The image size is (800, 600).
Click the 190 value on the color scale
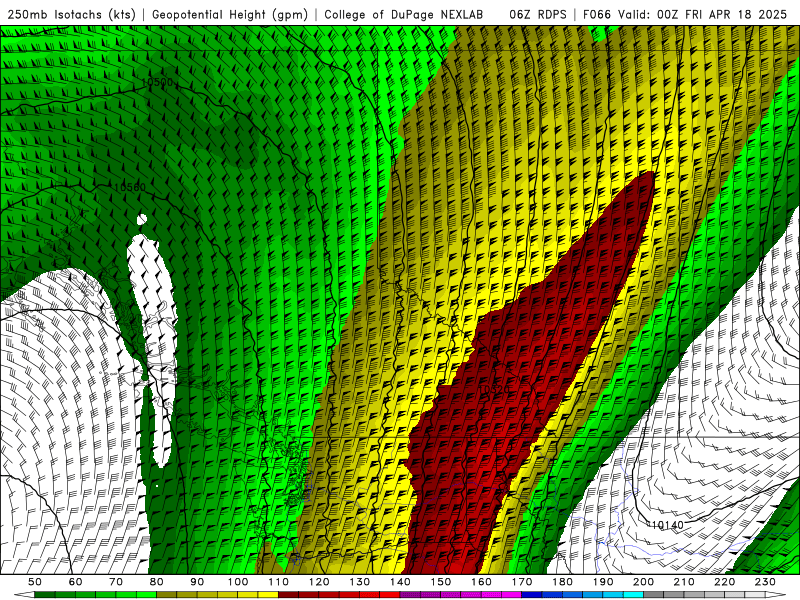coord(603,582)
